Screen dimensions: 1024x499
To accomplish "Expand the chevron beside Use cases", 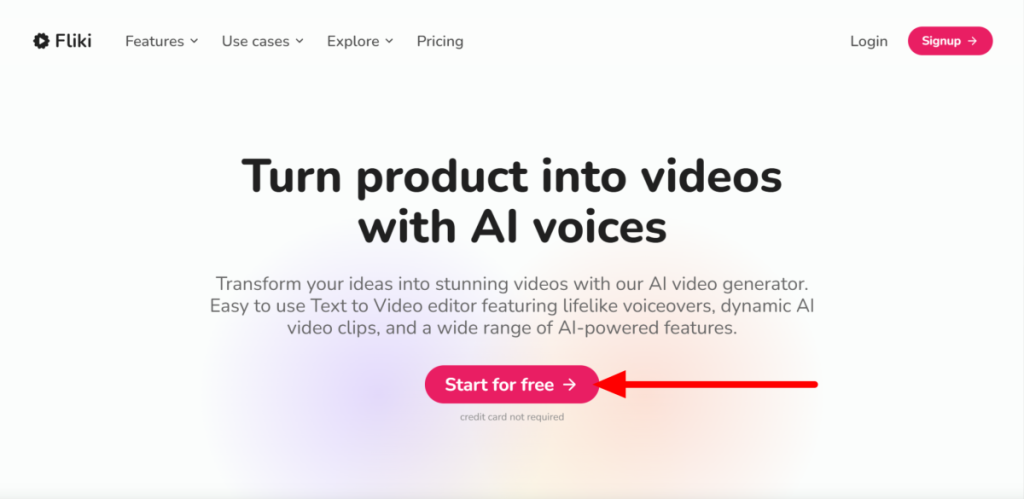I will coord(299,41).
